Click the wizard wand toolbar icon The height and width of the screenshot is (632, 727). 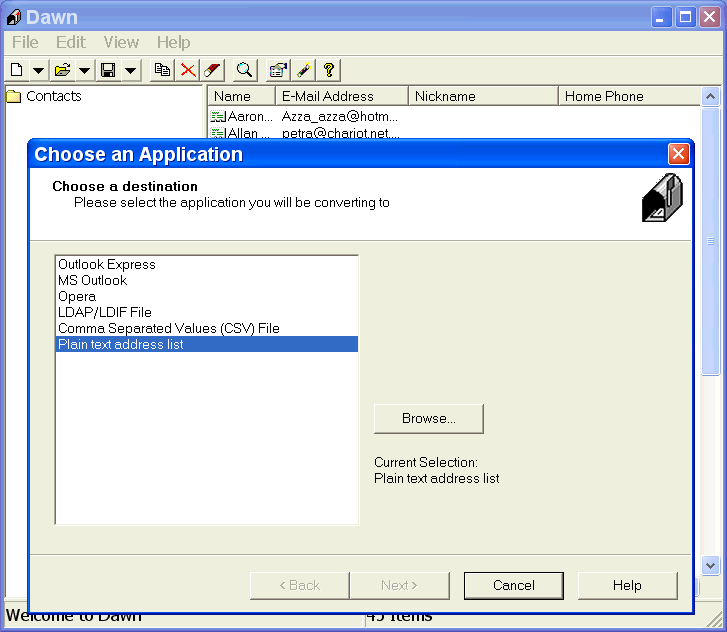(304, 70)
